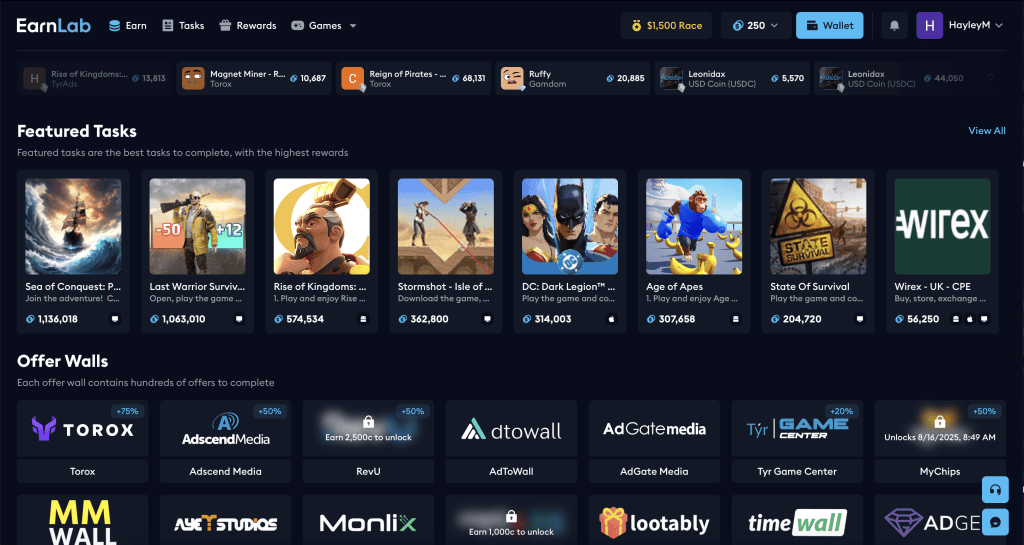1024x545 pixels.
Task: Expand the 250 coin balance dropdown
Action: 755,25
